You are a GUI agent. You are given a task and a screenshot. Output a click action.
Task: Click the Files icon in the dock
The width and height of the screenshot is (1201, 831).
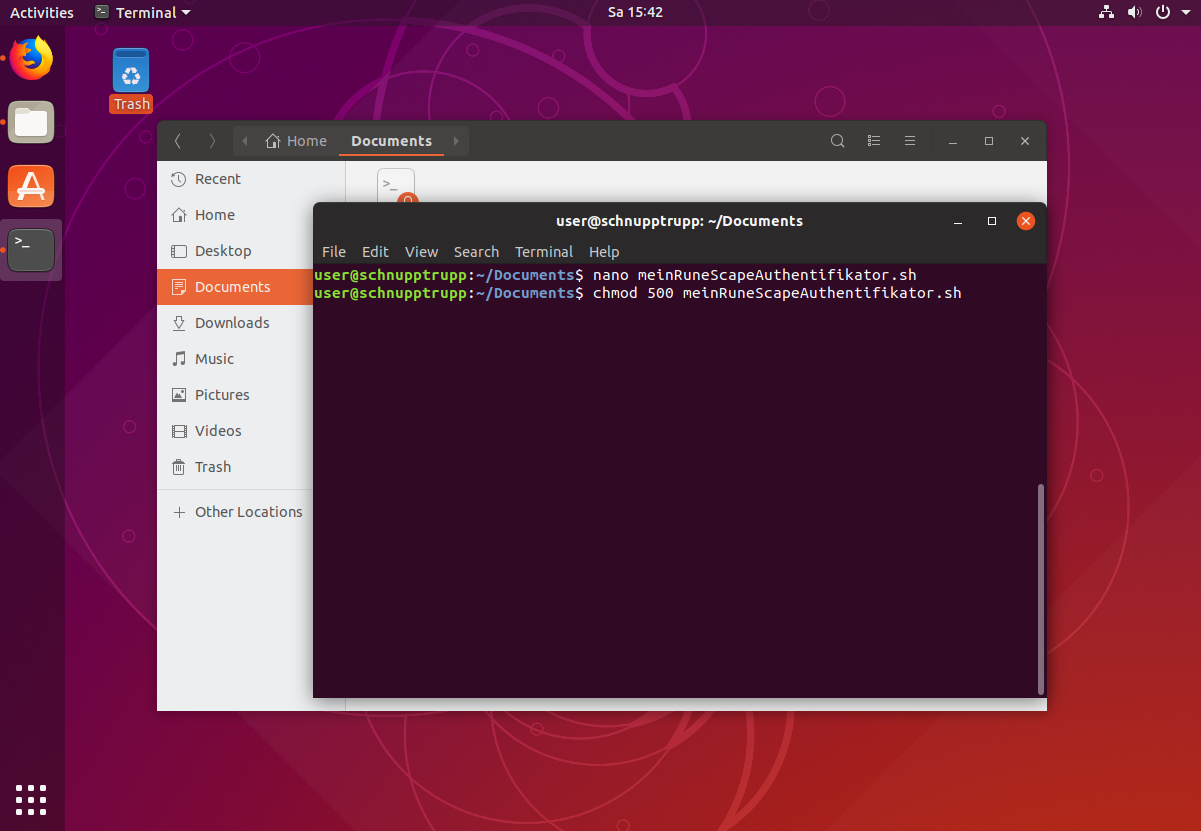pos(31,123)
